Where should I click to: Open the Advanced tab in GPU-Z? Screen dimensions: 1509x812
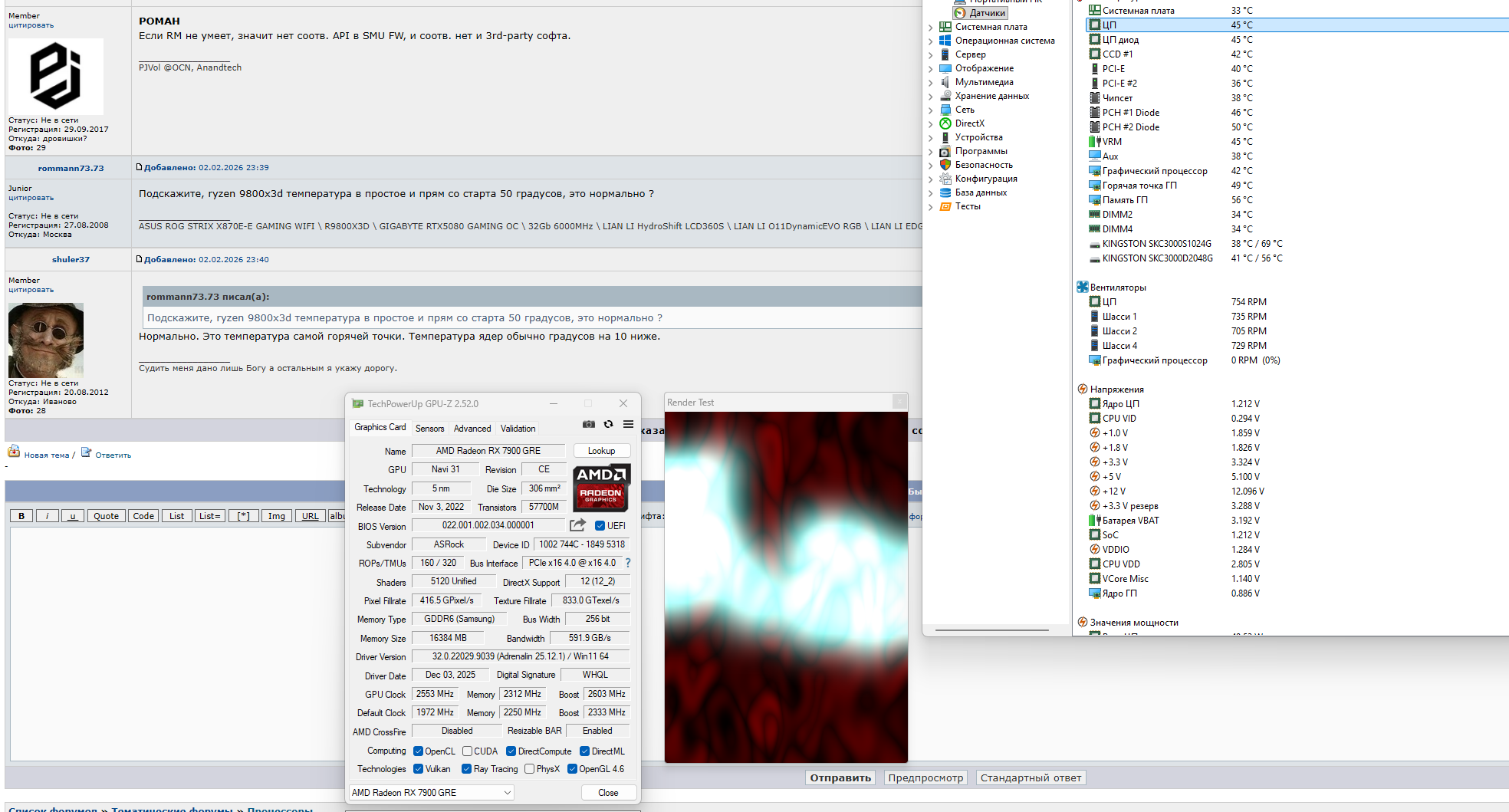pos(472,429)
